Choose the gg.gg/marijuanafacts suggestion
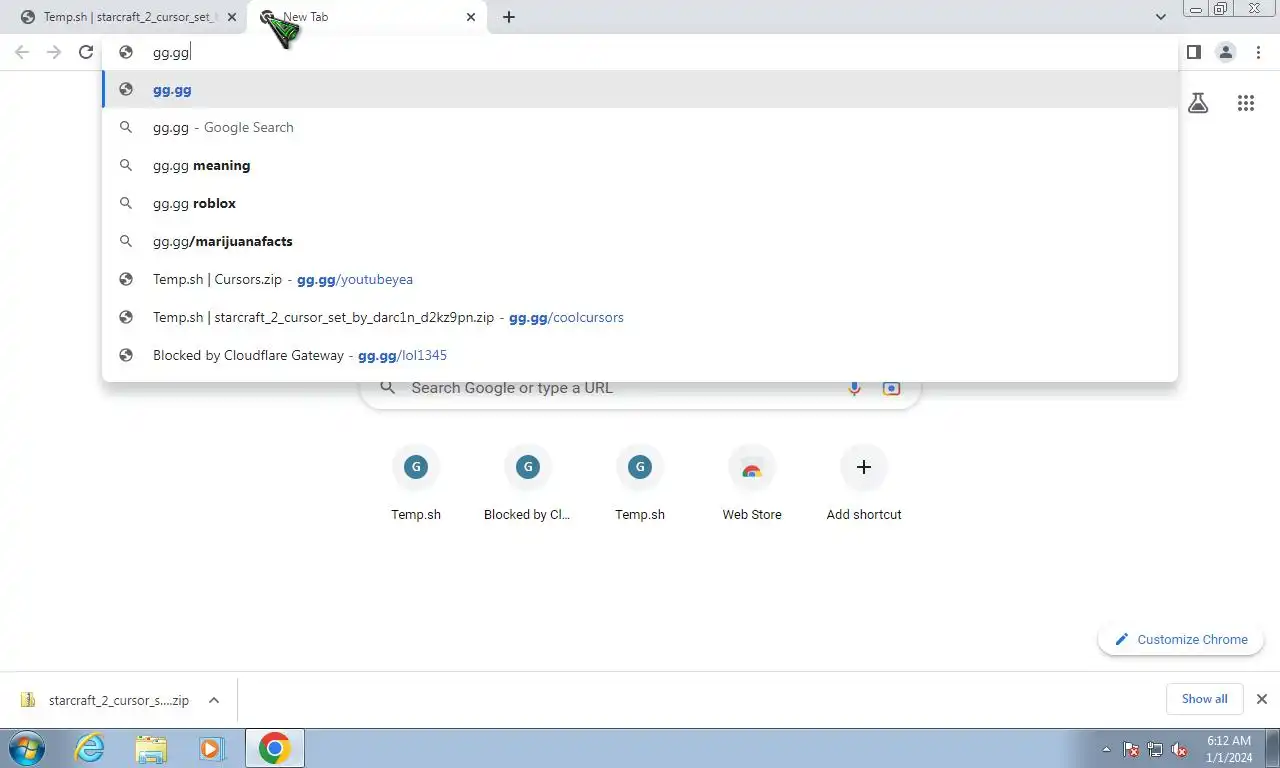 640,241
